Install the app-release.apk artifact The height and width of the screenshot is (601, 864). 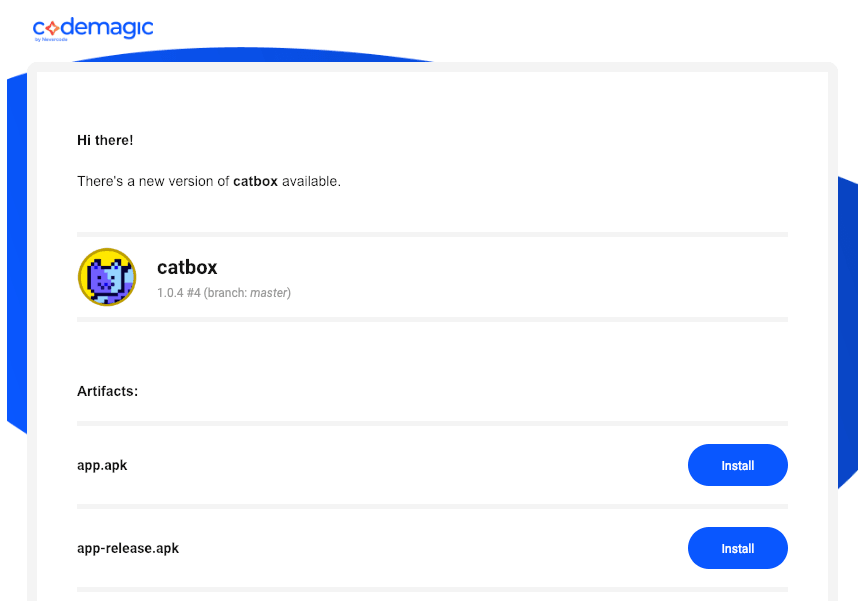pos(737,548)
